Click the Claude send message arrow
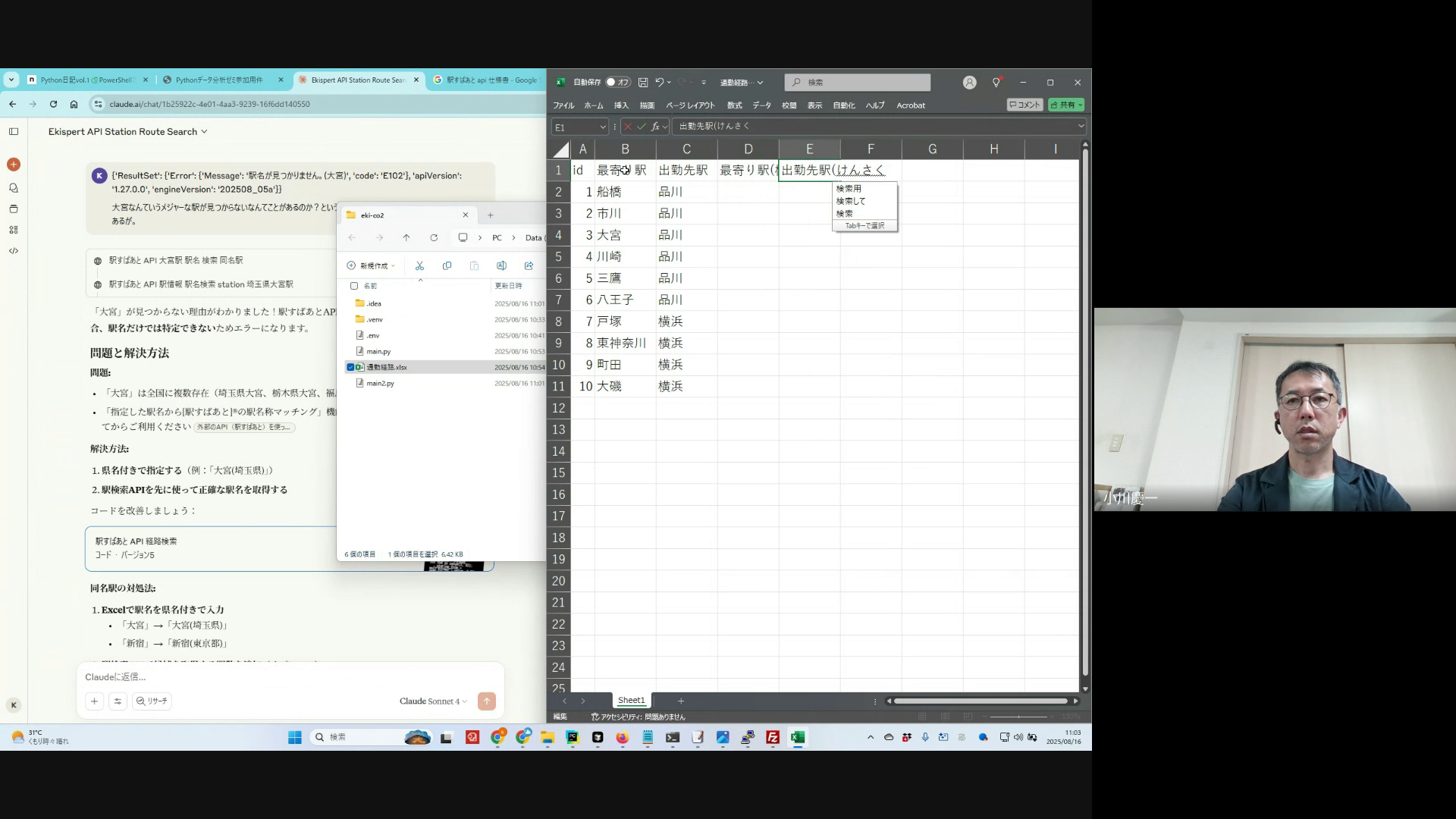The image size is (1456, 819). (487, 701)
